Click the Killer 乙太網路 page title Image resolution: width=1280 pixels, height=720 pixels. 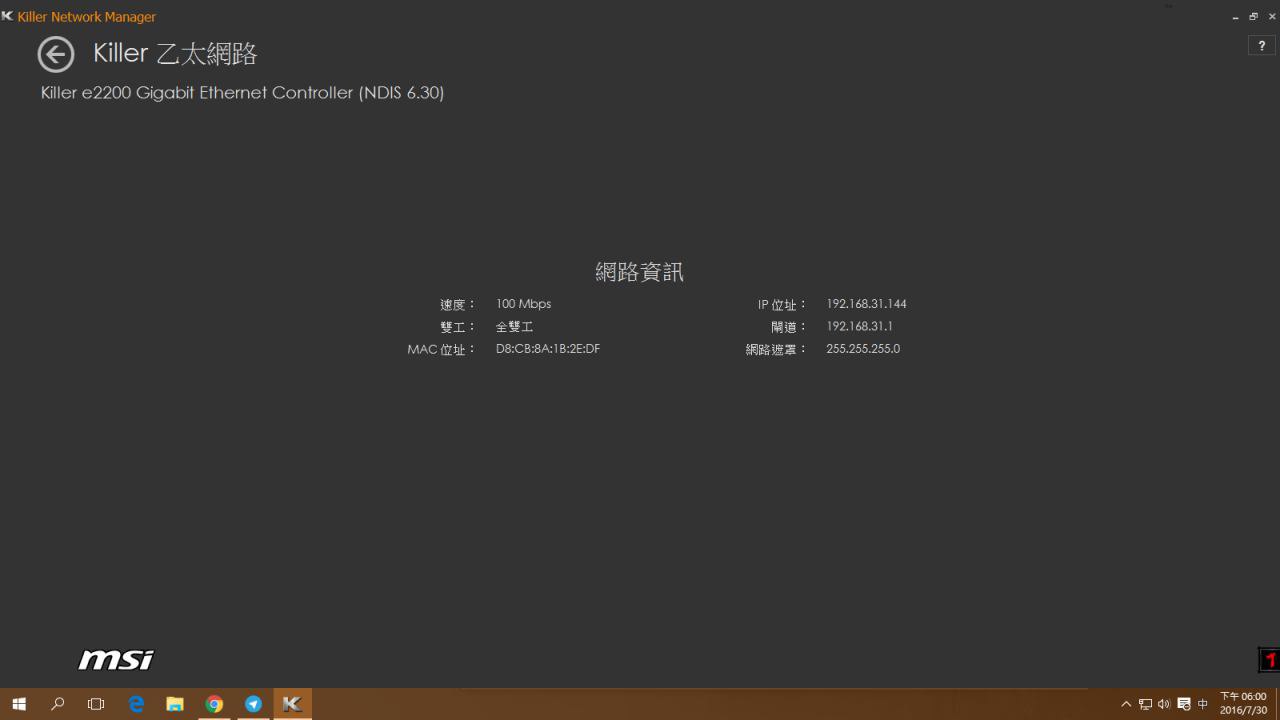pos(175,53)
